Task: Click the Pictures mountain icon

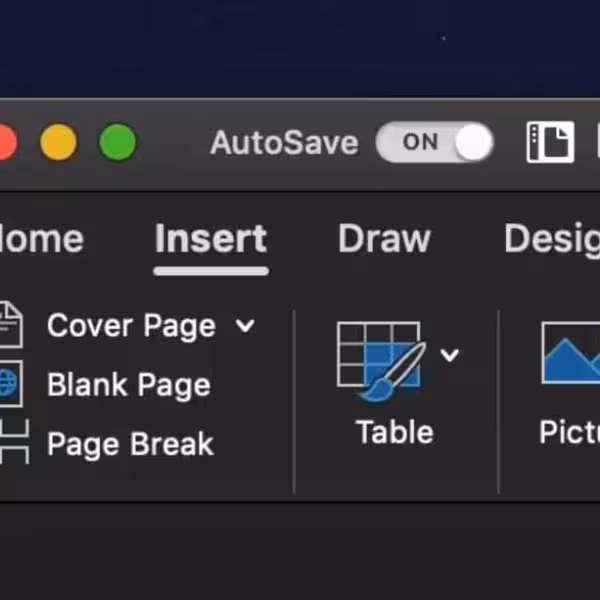Action: (x=571, y=353)
